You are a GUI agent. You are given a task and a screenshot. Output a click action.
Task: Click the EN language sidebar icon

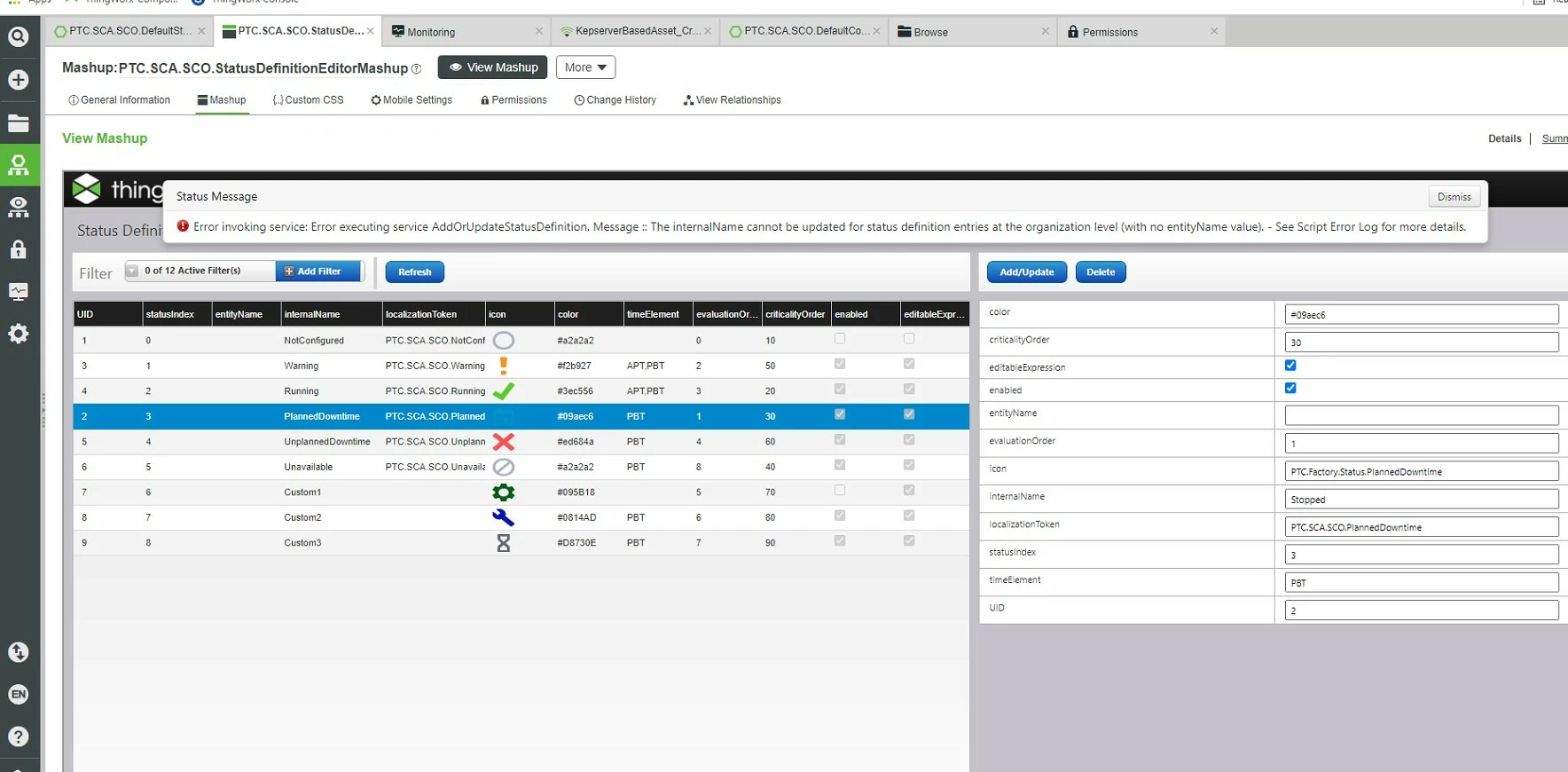click(19, 694)
